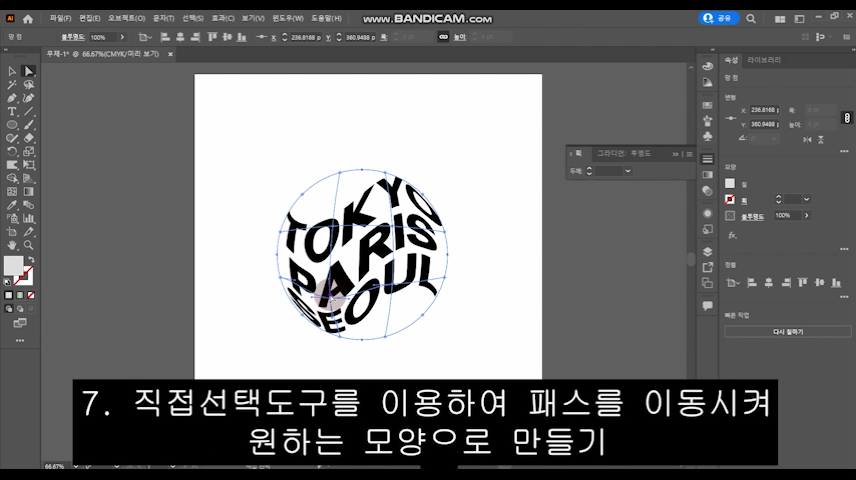Image resolution: width=856 pixels, height=480 pixels.
Task: Select the Hand tool
Action: click(x=11, y=245)
